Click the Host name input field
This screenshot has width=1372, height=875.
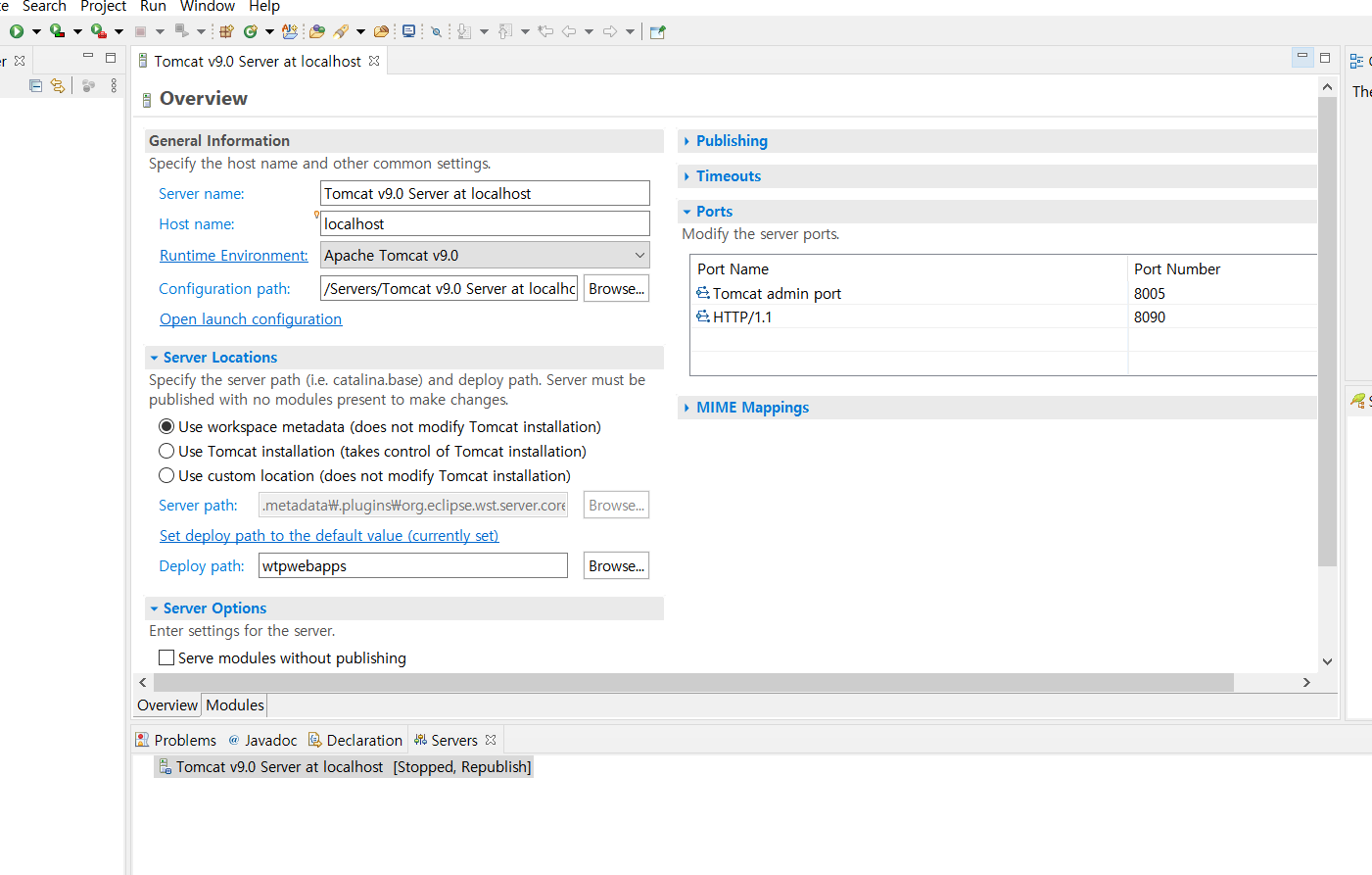(485, 223)
